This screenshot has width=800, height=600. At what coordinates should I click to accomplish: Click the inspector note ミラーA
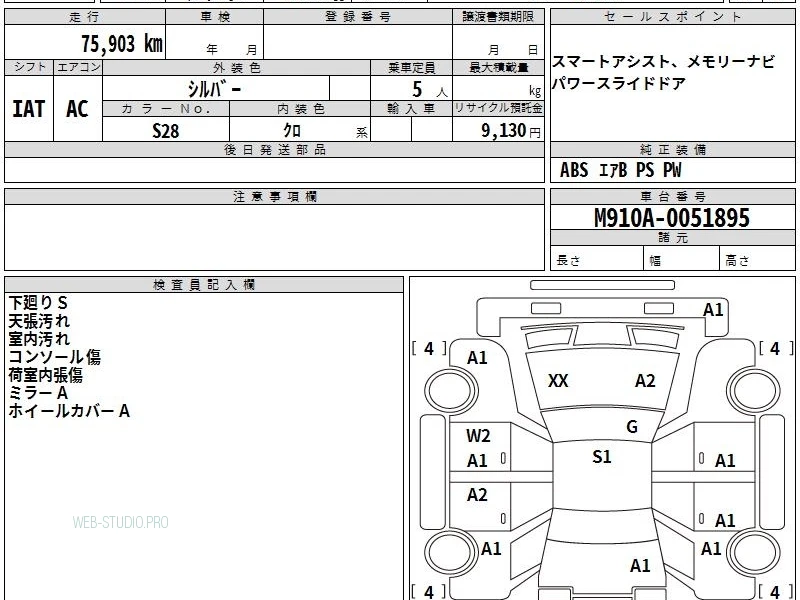point(38,393)
